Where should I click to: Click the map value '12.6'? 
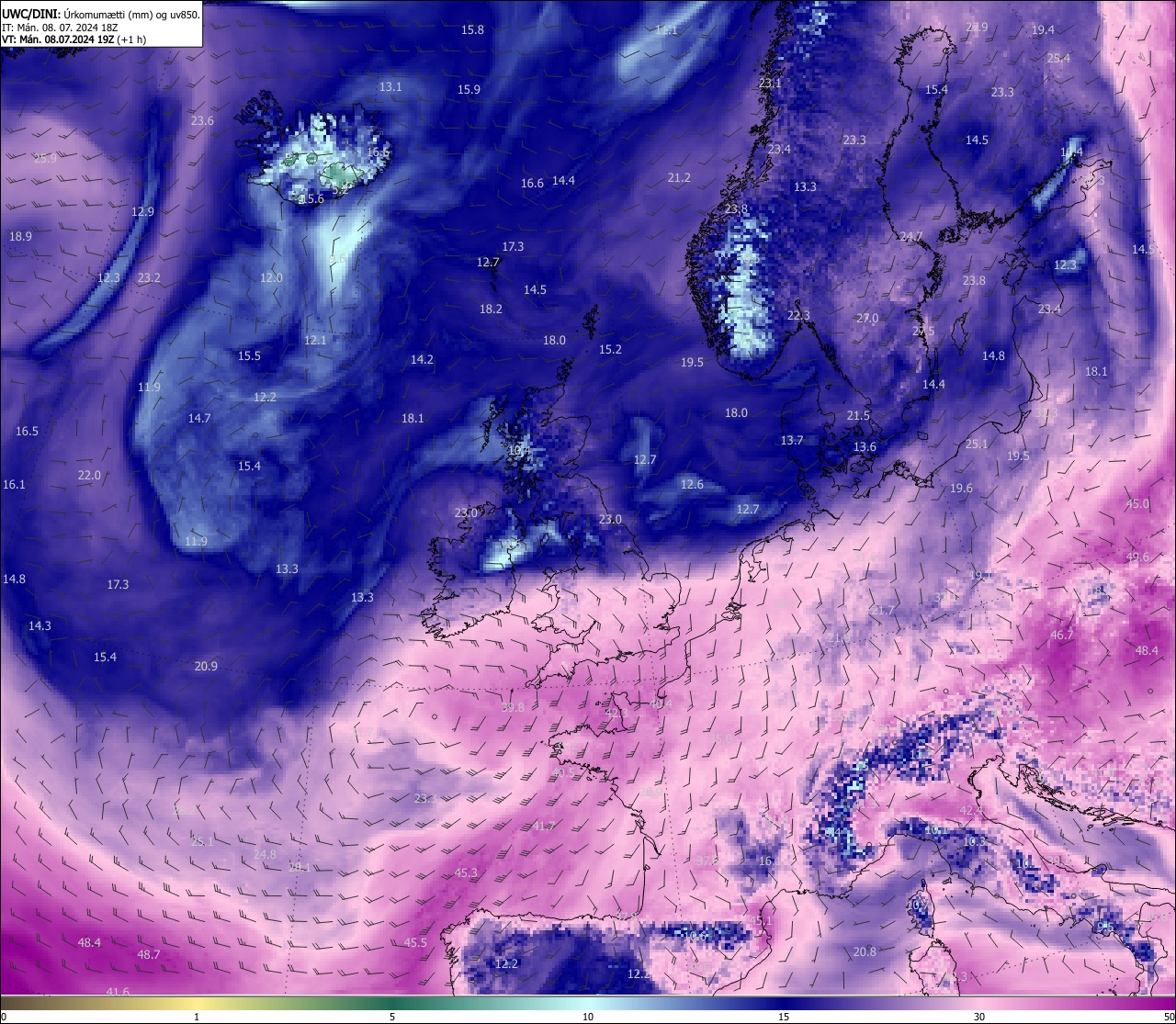[692, 485]
